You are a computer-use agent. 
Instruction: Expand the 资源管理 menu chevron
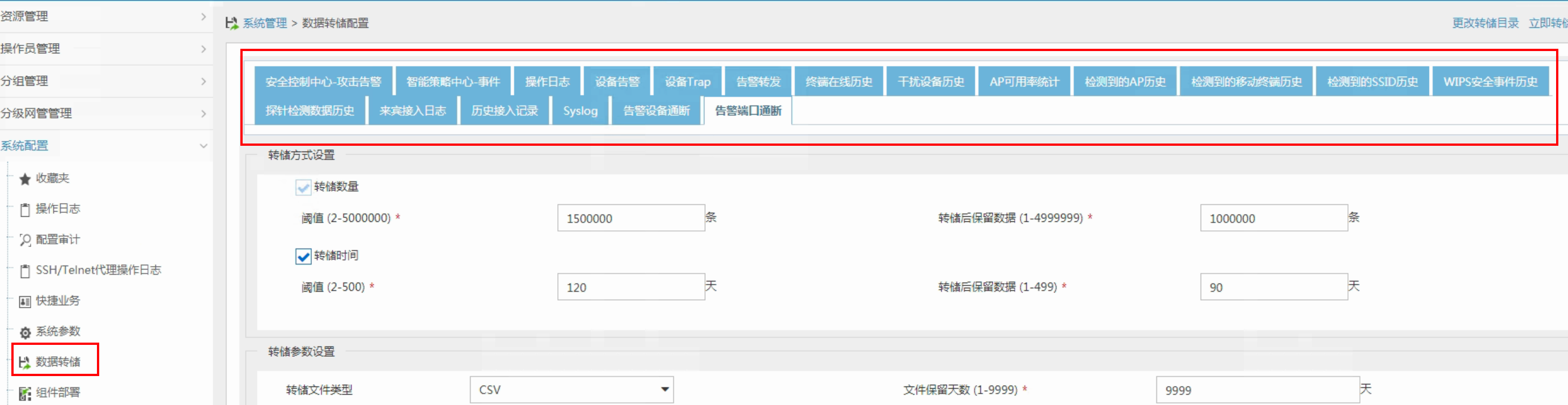tap(204, 16)
